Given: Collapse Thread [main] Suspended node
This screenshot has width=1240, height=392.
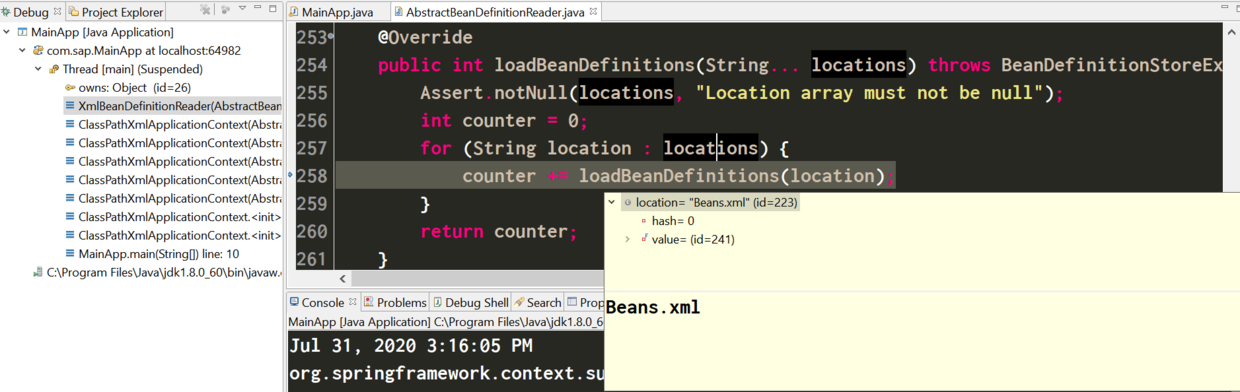Looking at the screenshot, I should (38, 69).
